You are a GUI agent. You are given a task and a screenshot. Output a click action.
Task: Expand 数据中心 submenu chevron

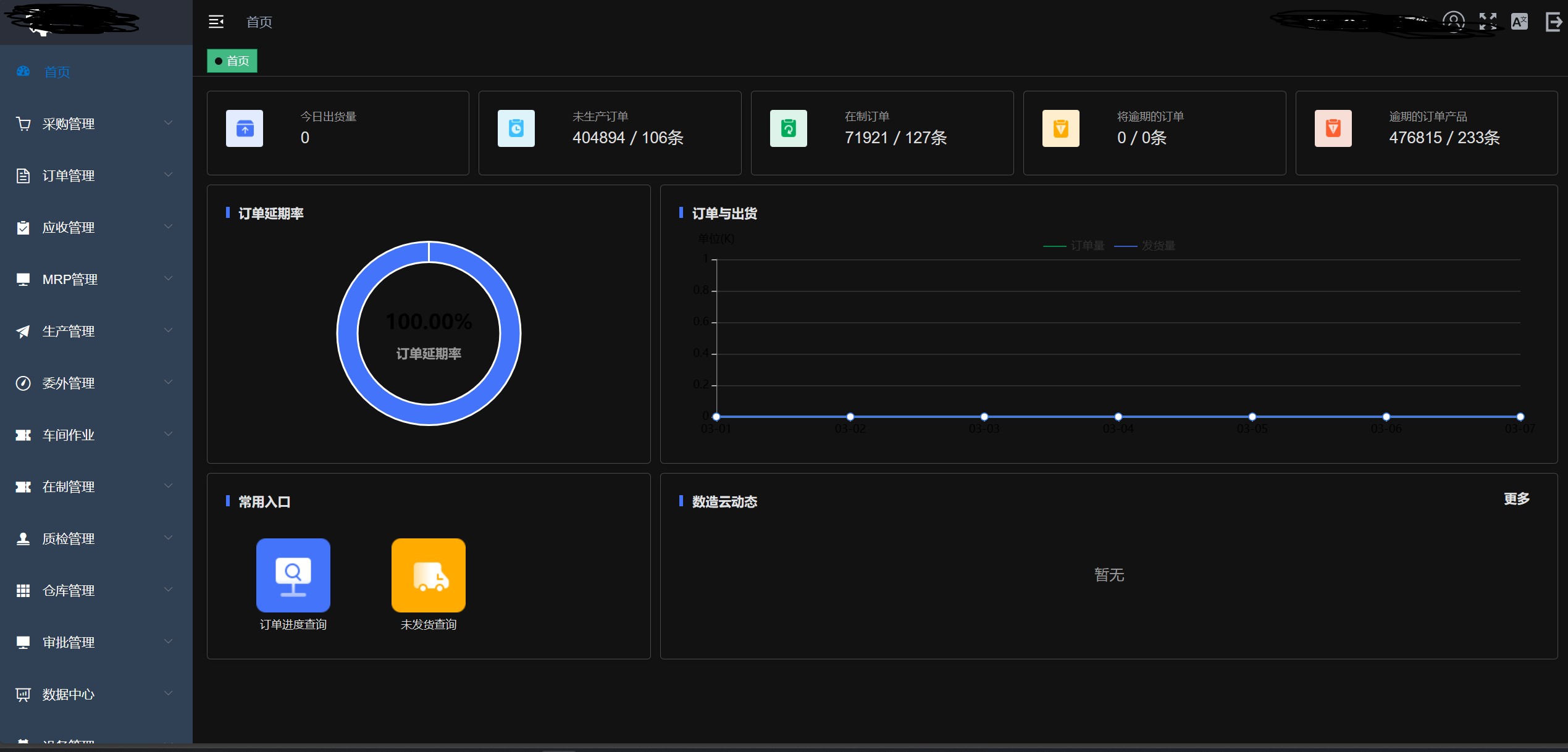(x=168, y=694)
